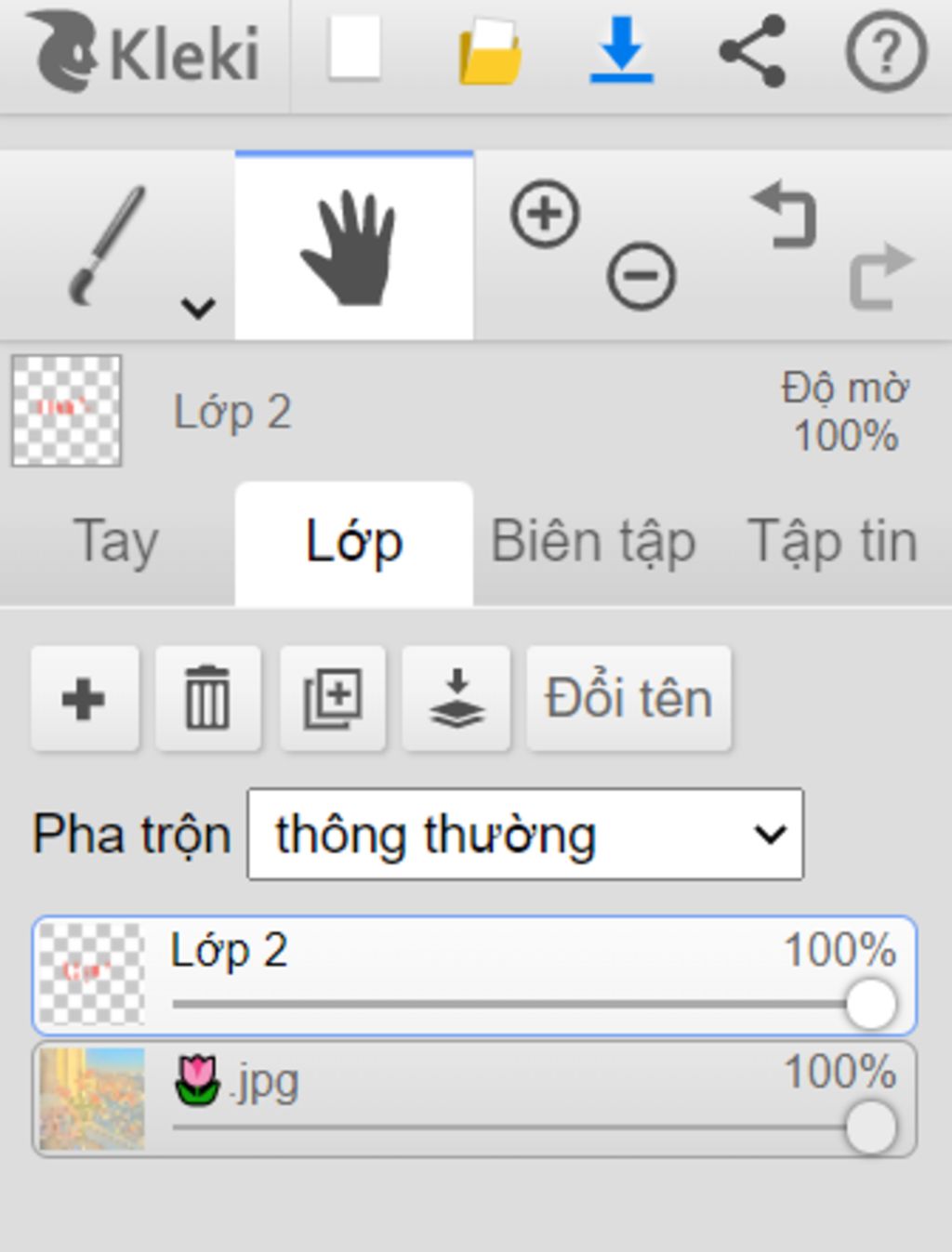
Task: Duplicate the current layer
Action: pos(333,698)
